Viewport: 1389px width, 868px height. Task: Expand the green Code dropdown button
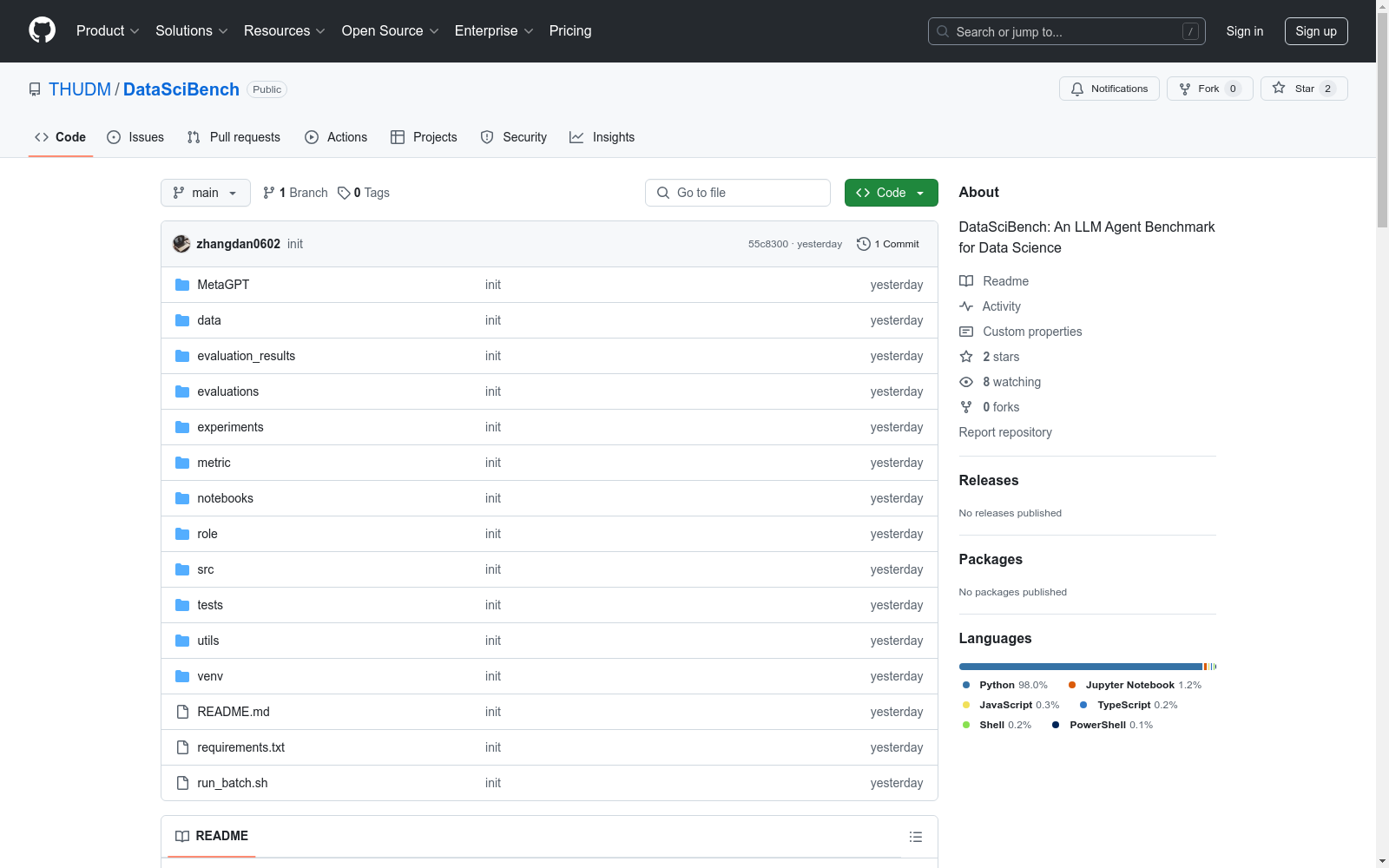892,193
